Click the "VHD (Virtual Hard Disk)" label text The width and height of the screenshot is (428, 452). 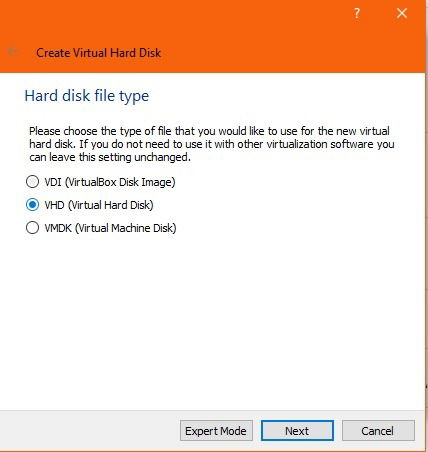click(99, 205)
